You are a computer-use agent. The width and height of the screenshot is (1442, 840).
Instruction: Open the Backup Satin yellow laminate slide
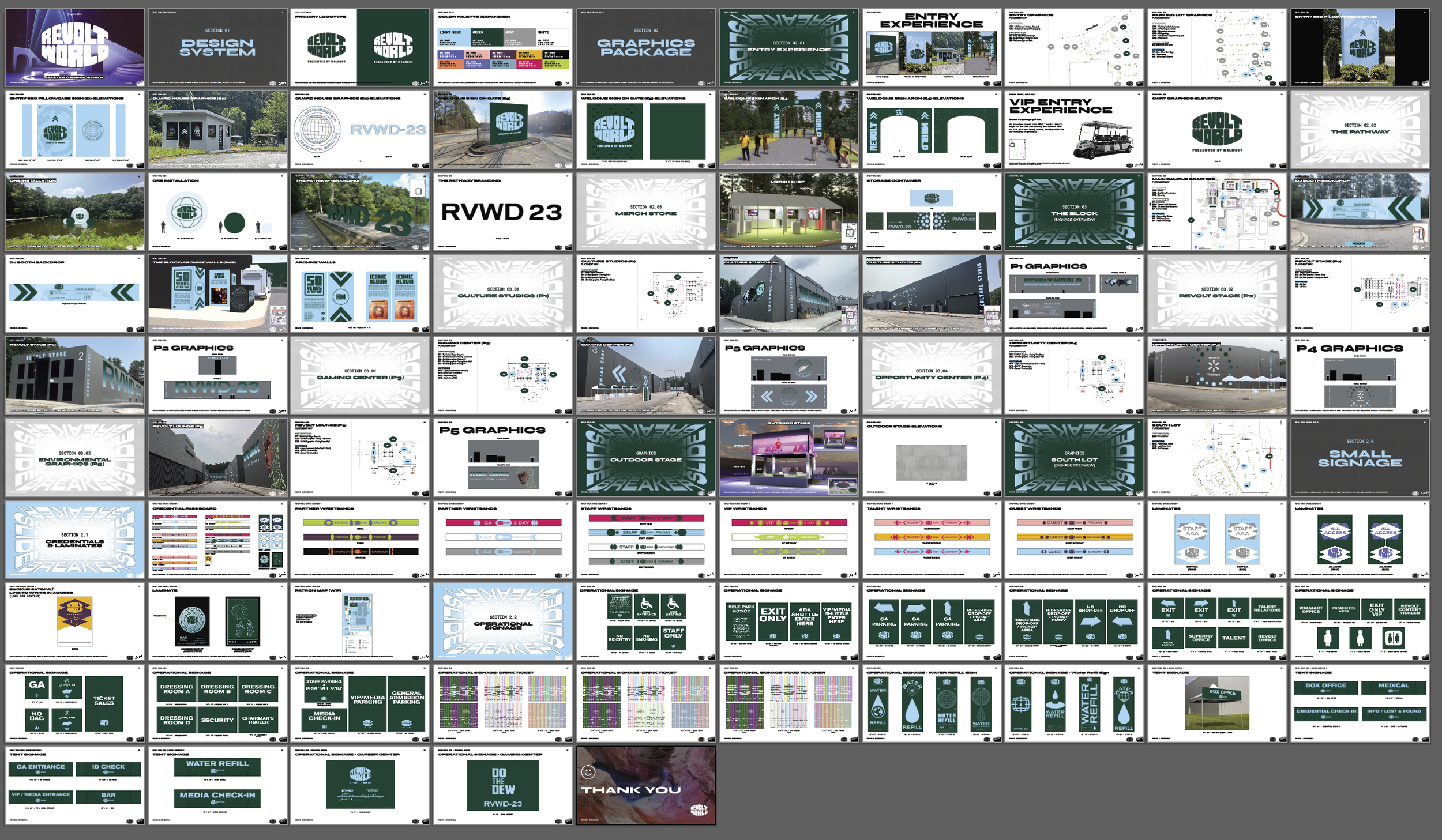75,621
